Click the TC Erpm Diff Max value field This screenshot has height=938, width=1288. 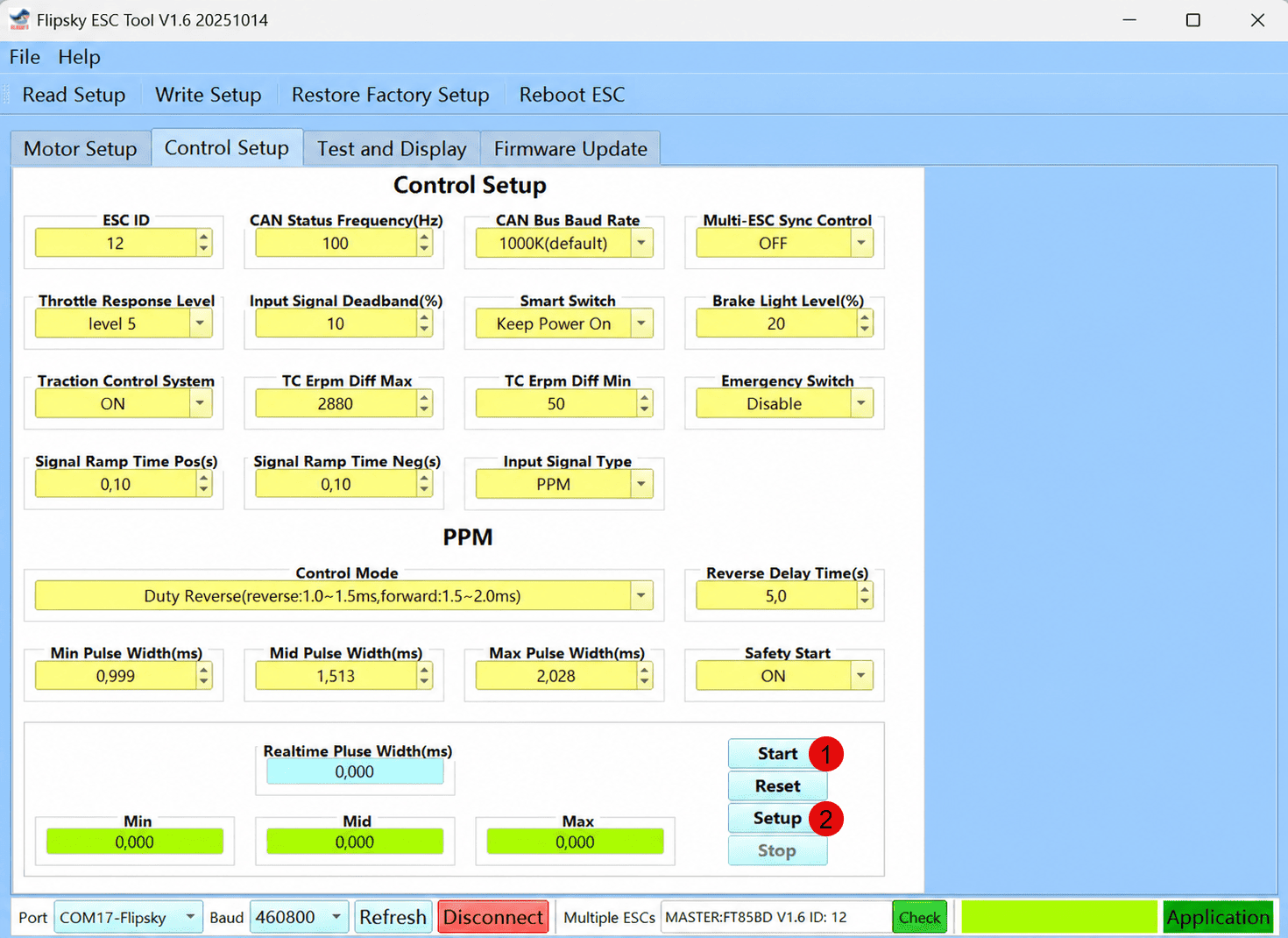tap(336, 404)
